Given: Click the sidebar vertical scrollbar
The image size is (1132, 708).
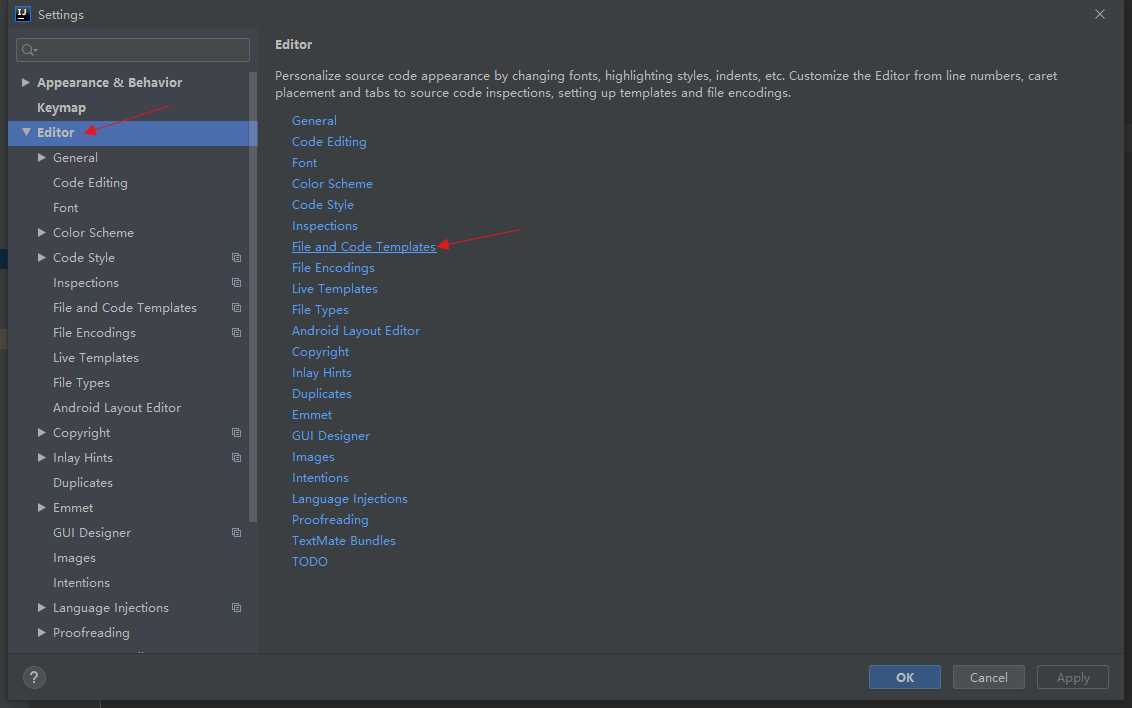Looking at the screenshot, I should pyautogui.click(x=253, y=330).
